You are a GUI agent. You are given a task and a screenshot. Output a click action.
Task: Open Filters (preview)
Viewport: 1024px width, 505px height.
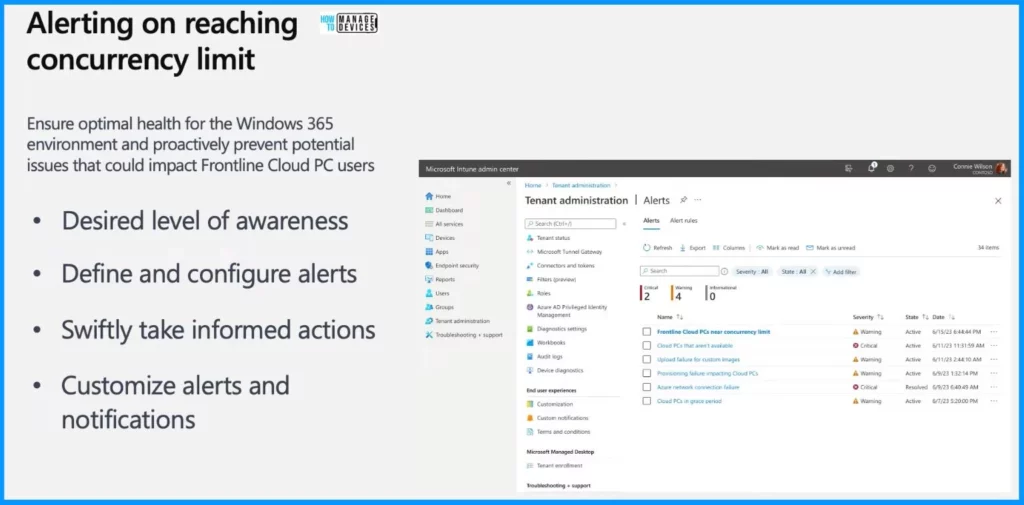551,279
